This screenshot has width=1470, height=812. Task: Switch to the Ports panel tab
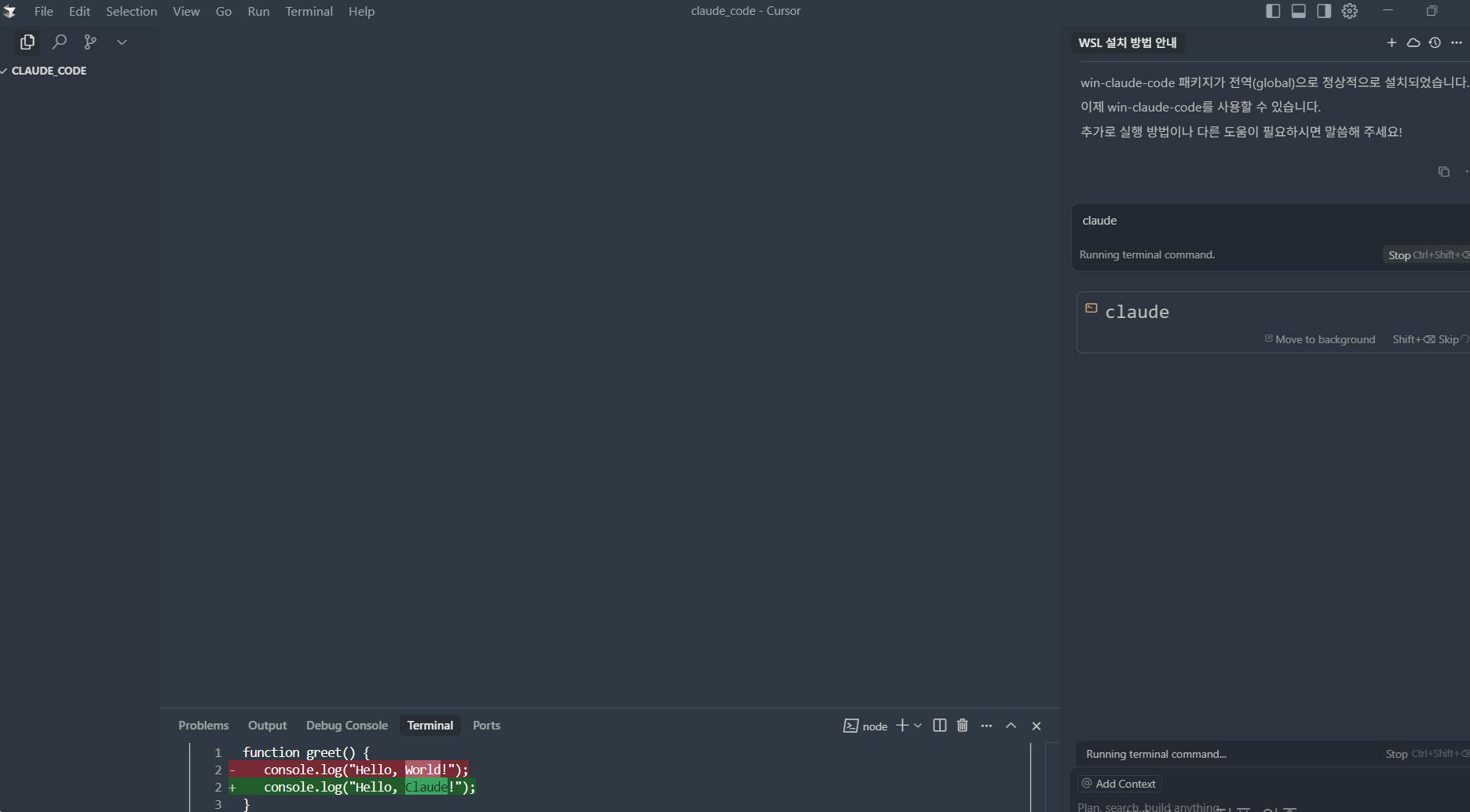tap(486, 726)
